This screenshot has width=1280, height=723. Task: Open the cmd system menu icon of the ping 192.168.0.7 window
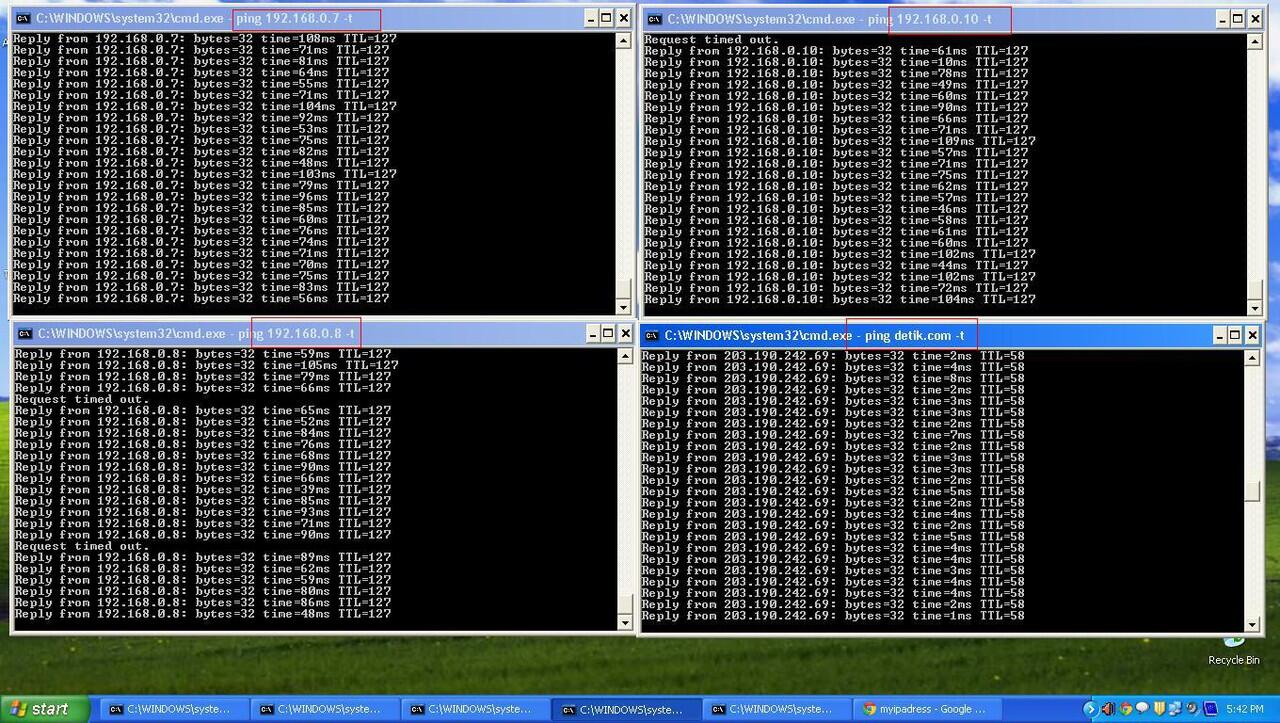(22, 18)
